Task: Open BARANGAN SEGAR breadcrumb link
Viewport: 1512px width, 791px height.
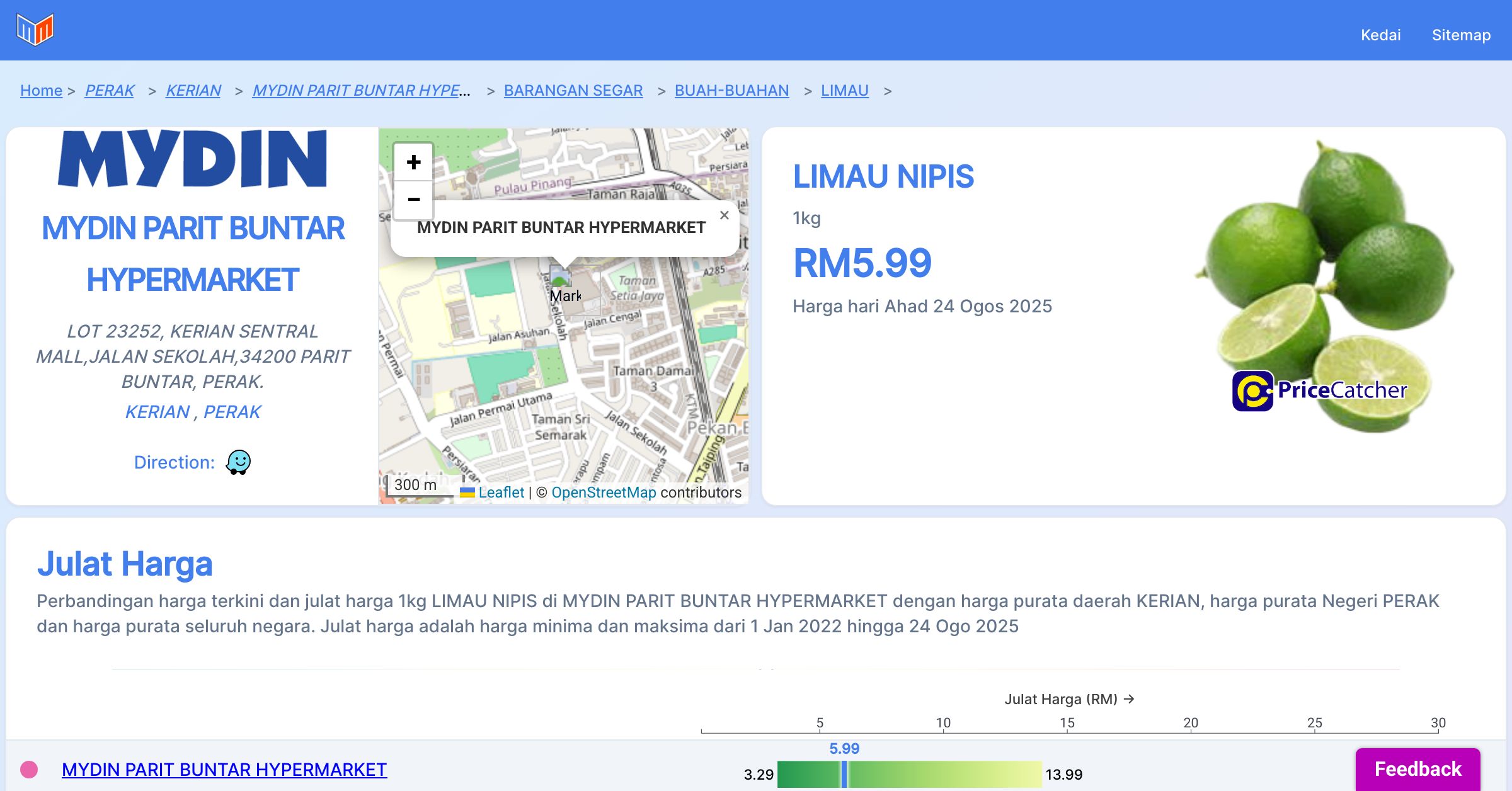Action: click(573, 91)
